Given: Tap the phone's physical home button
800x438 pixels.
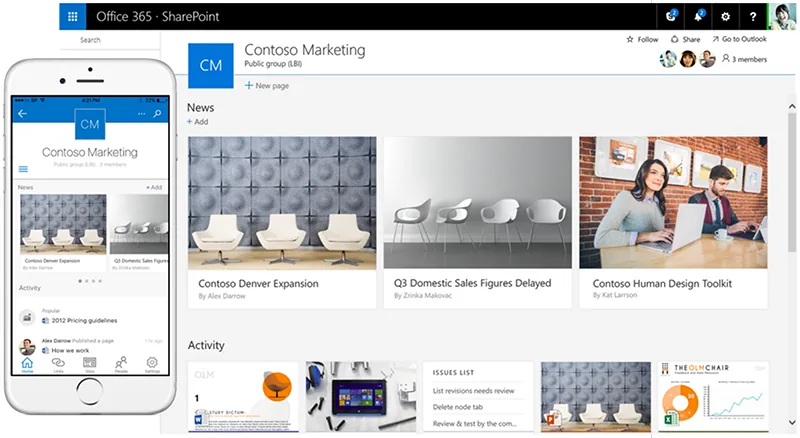Looking at the screenshot, I should pyautogui.click(x=90, y=392).
